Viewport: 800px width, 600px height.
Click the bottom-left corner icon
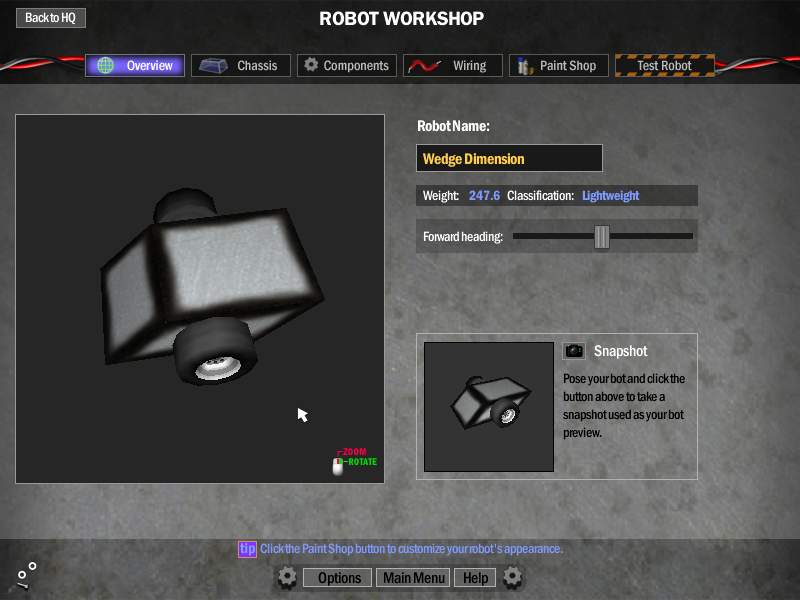[26, 574]
